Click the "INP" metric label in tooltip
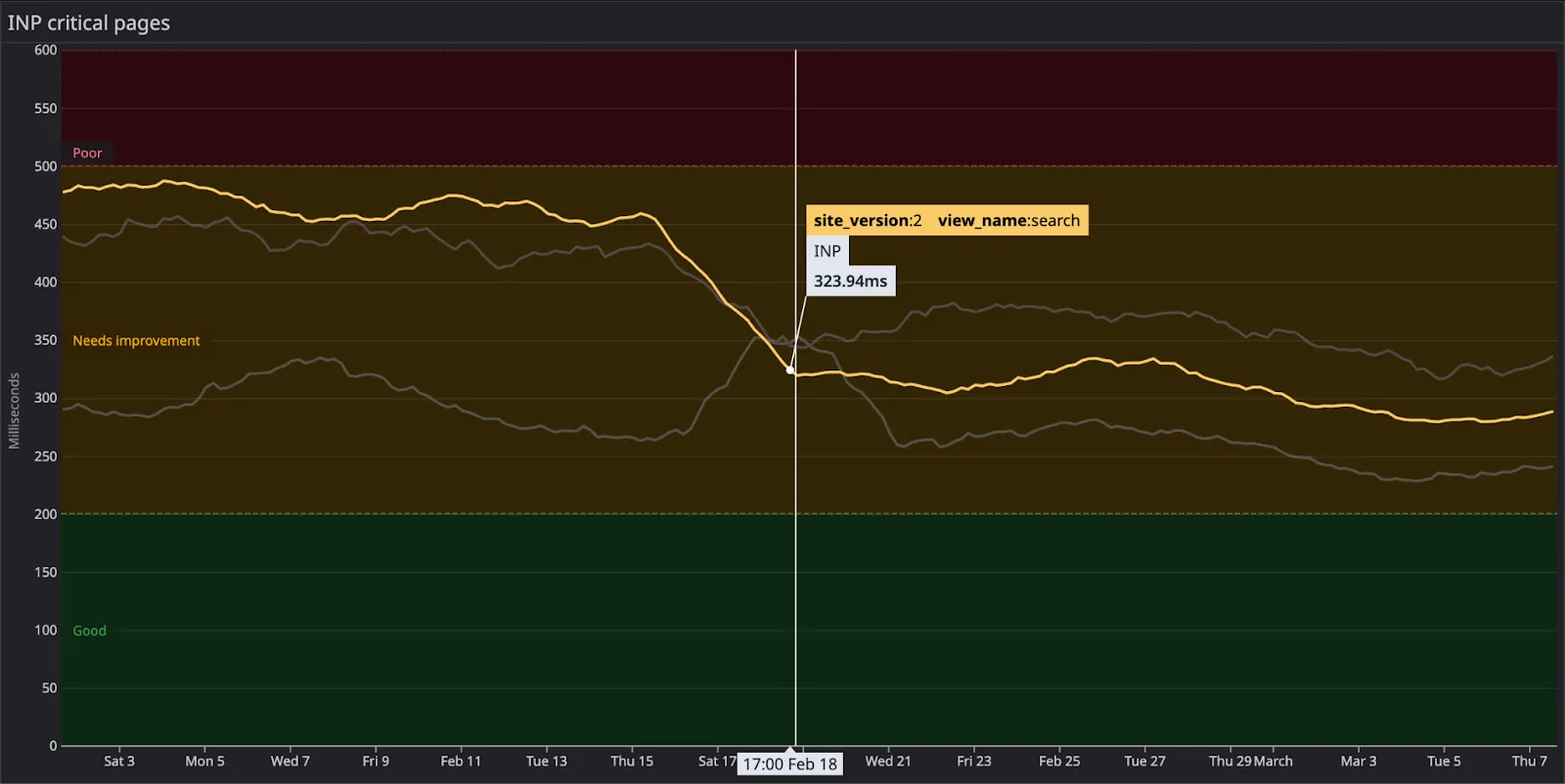This screenshot has width=1565, height=784. point(827,251)
